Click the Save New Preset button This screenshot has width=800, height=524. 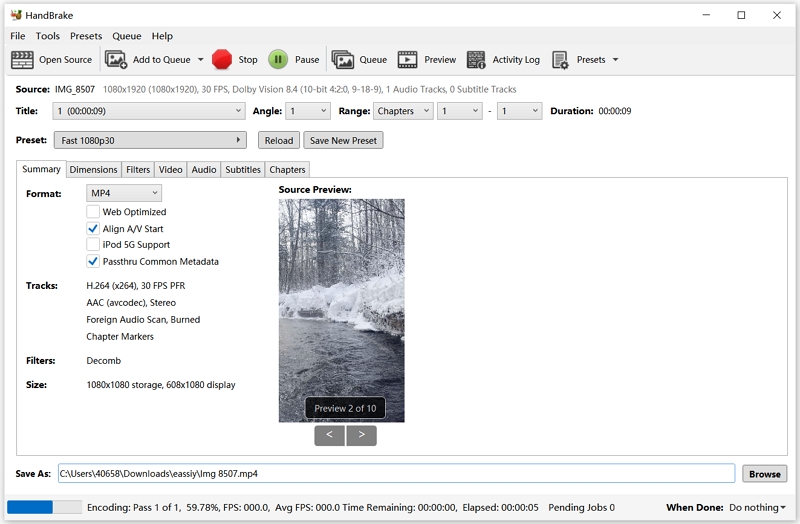pos(343,140)
